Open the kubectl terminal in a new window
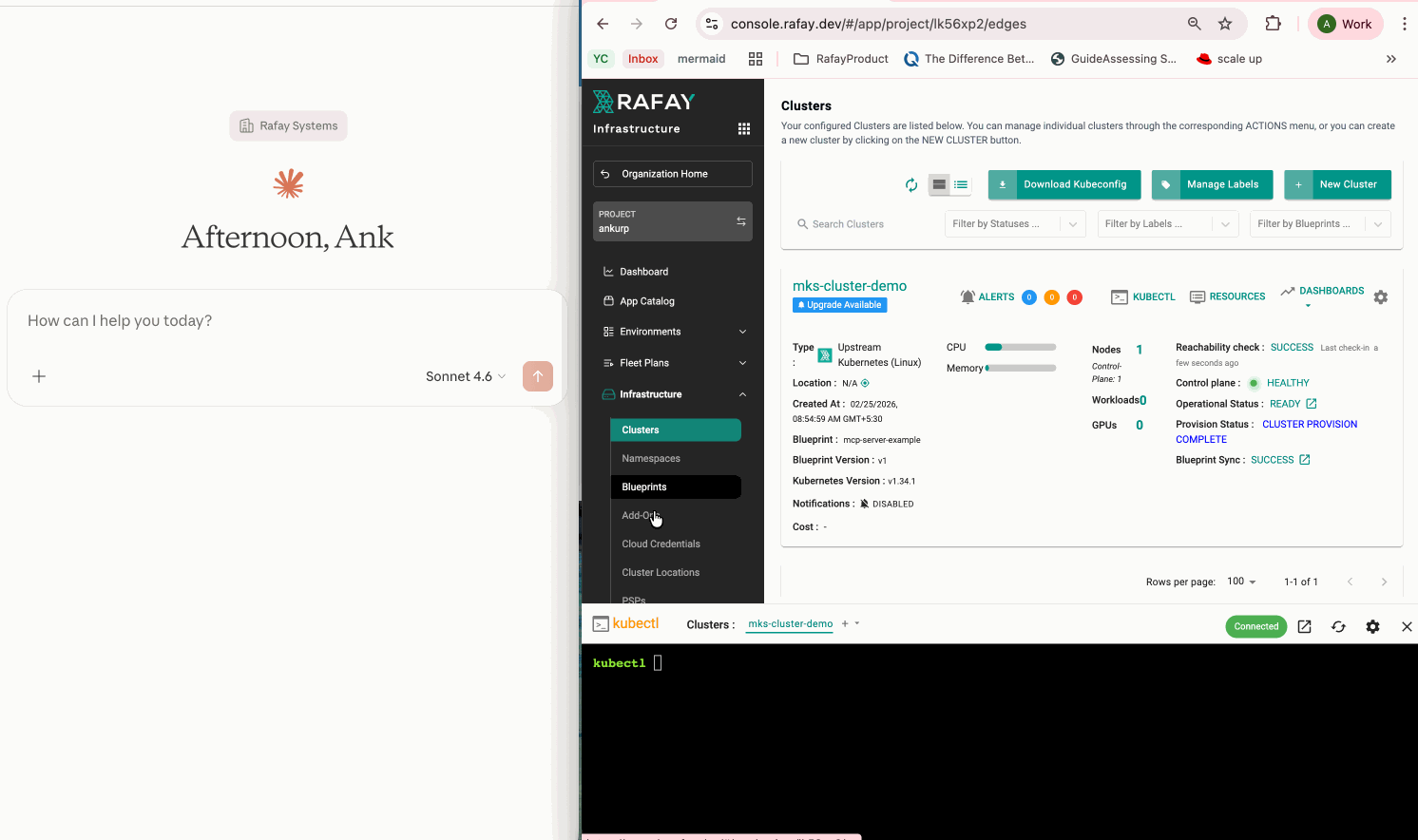This screenshot has height=840, width=1418. point(1304,626)
